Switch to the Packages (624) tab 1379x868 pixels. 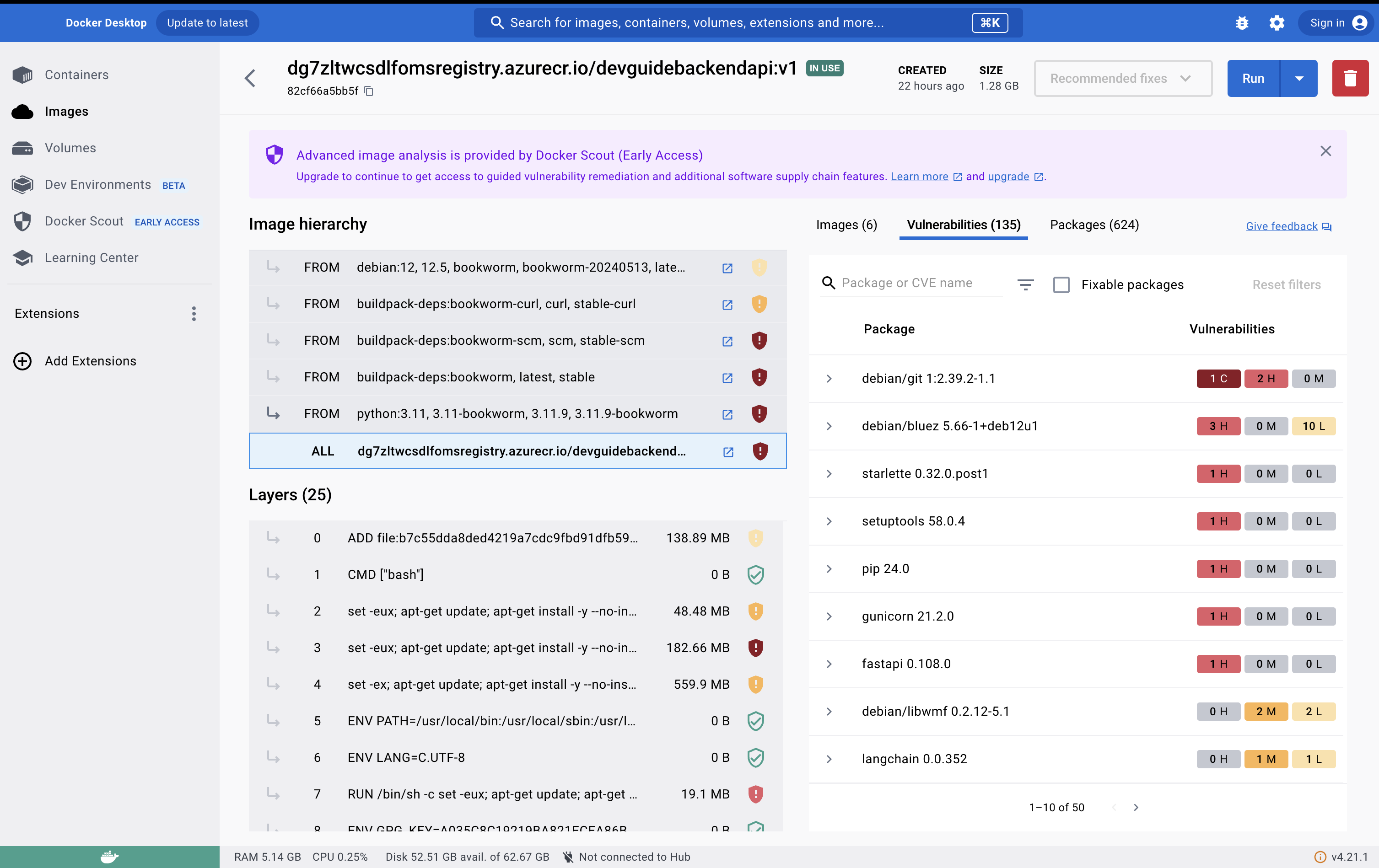[x=1094, y=225]
